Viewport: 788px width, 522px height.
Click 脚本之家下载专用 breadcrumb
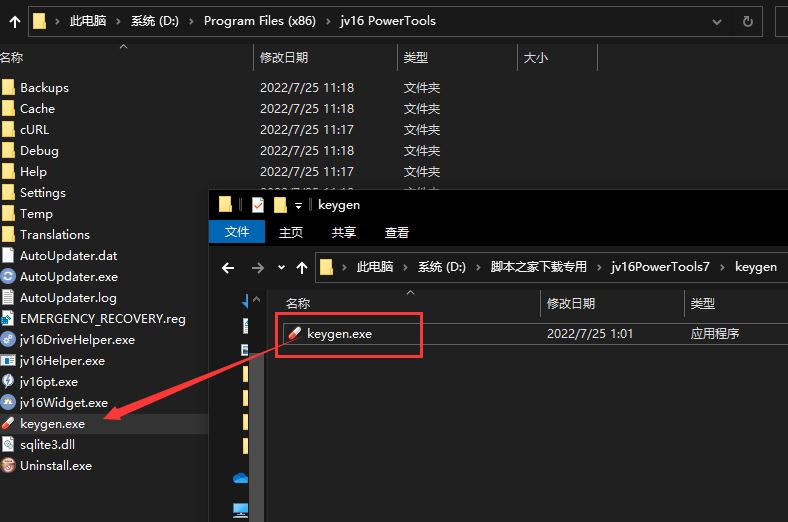click(x=538, y=267)
